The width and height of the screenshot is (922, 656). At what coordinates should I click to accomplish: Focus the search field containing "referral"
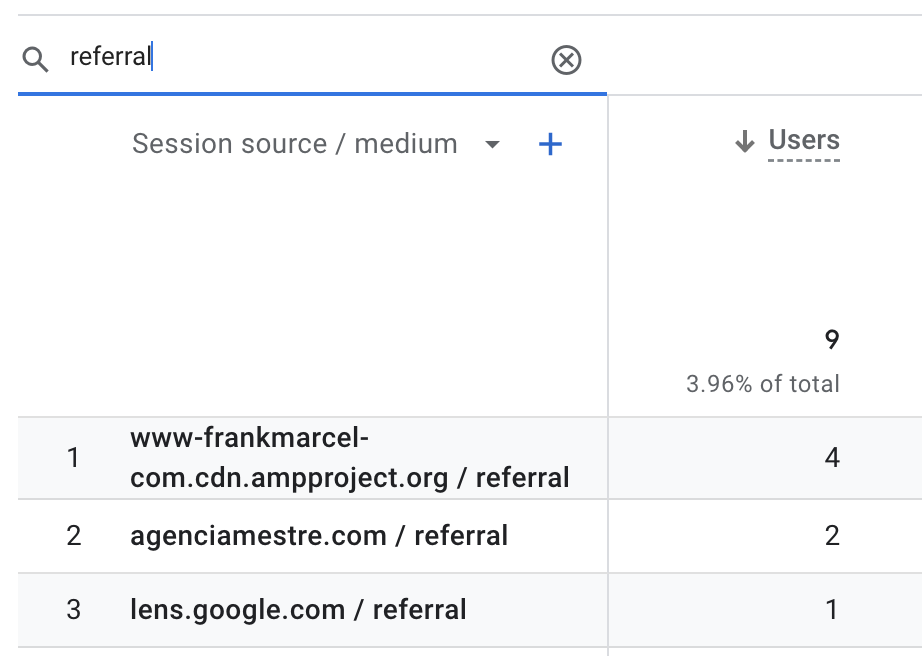(300, 58)
